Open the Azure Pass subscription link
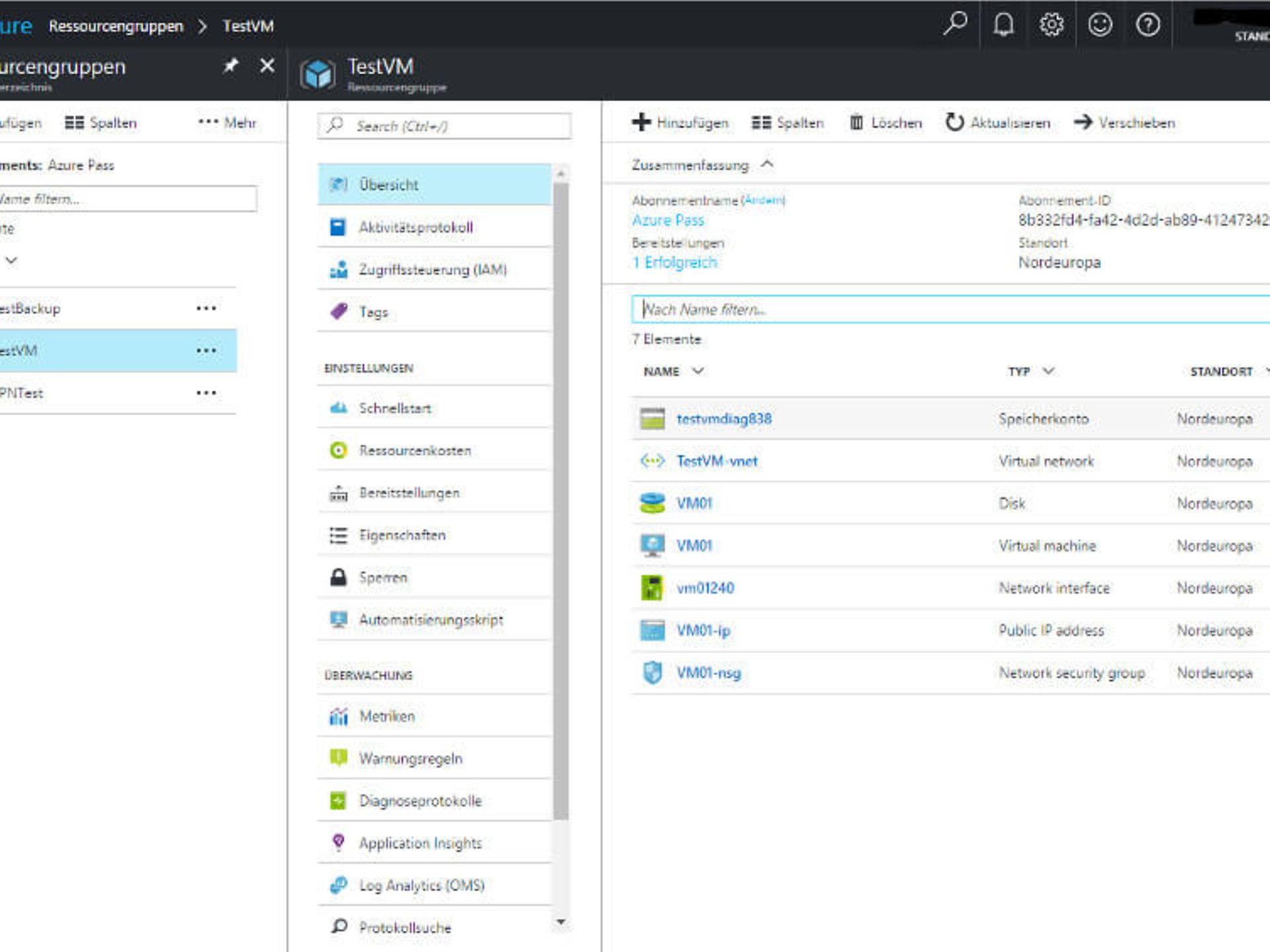This screenshot has height=952, width=1270. (667, 220)
